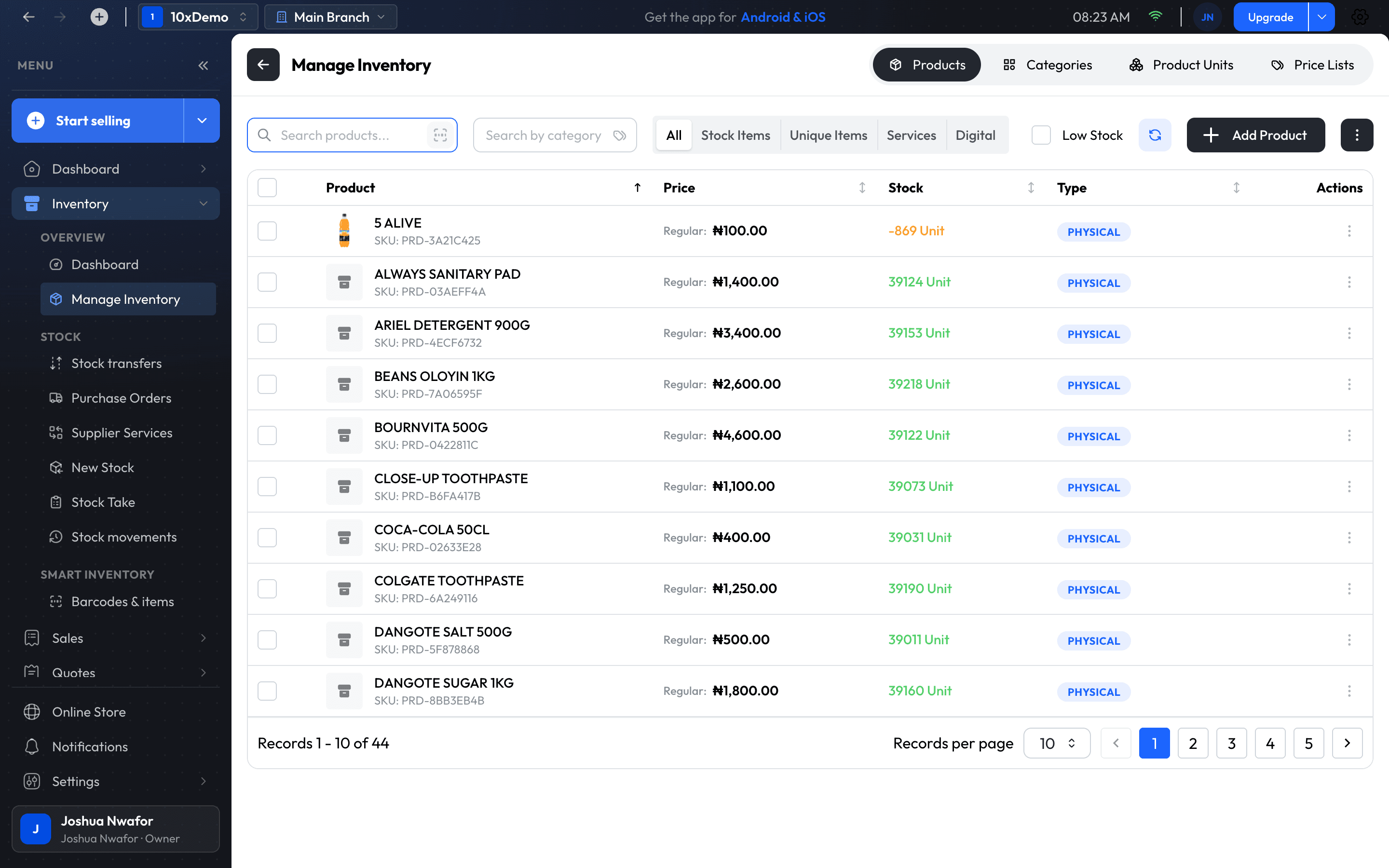This screenshot has width=1389, height=868.
Task: Check the BEANS OLOYIN 1KG row checkbox
Action: pos(268,384)
